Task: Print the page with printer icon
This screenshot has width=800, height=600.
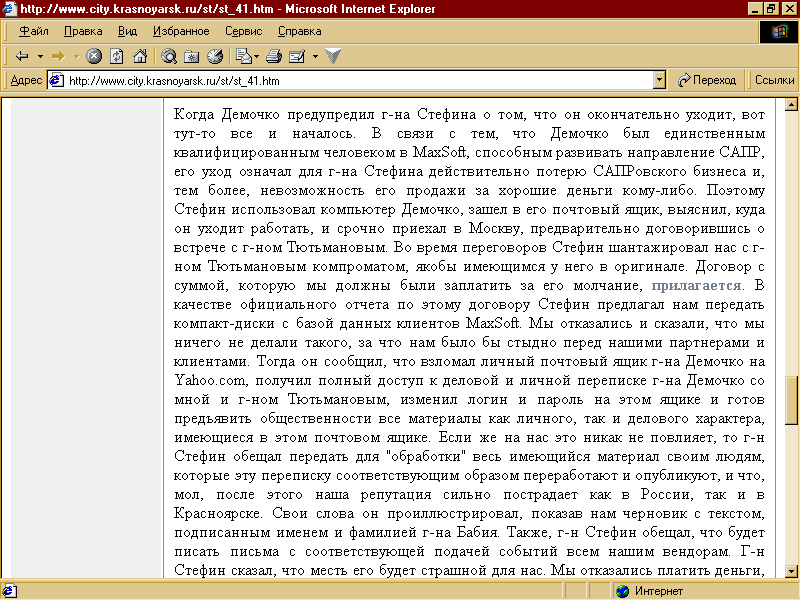Action: tap(274, 56)
